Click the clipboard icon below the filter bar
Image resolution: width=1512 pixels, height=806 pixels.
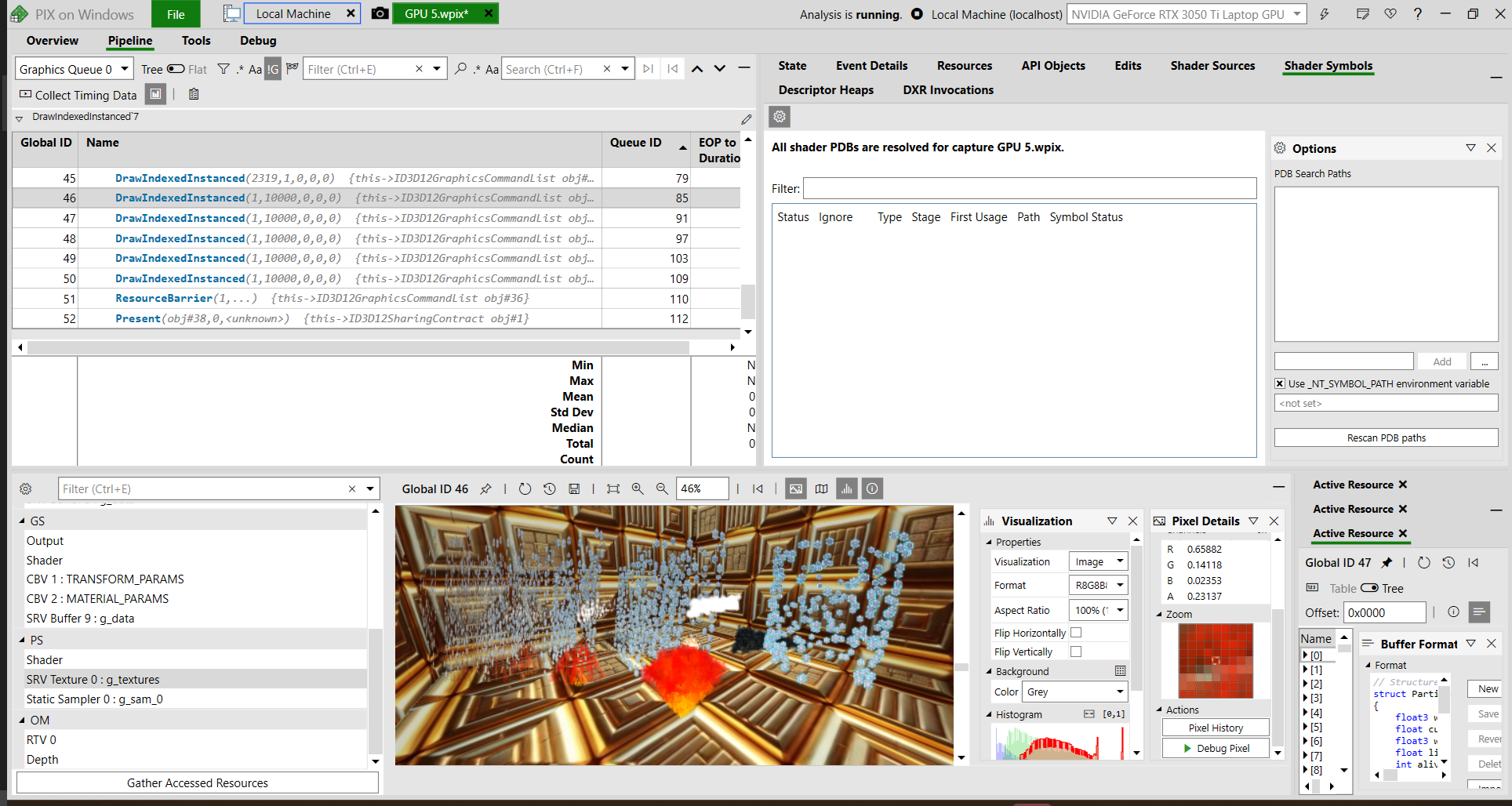coord(194,94)
